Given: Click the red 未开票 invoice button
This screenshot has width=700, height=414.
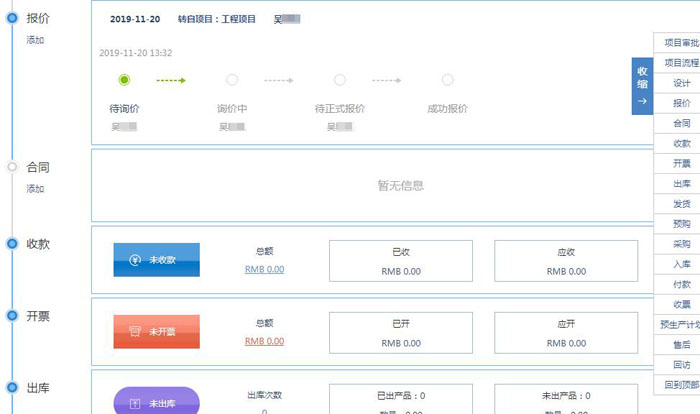Looking at the screenshot, I should coord(156,331).
